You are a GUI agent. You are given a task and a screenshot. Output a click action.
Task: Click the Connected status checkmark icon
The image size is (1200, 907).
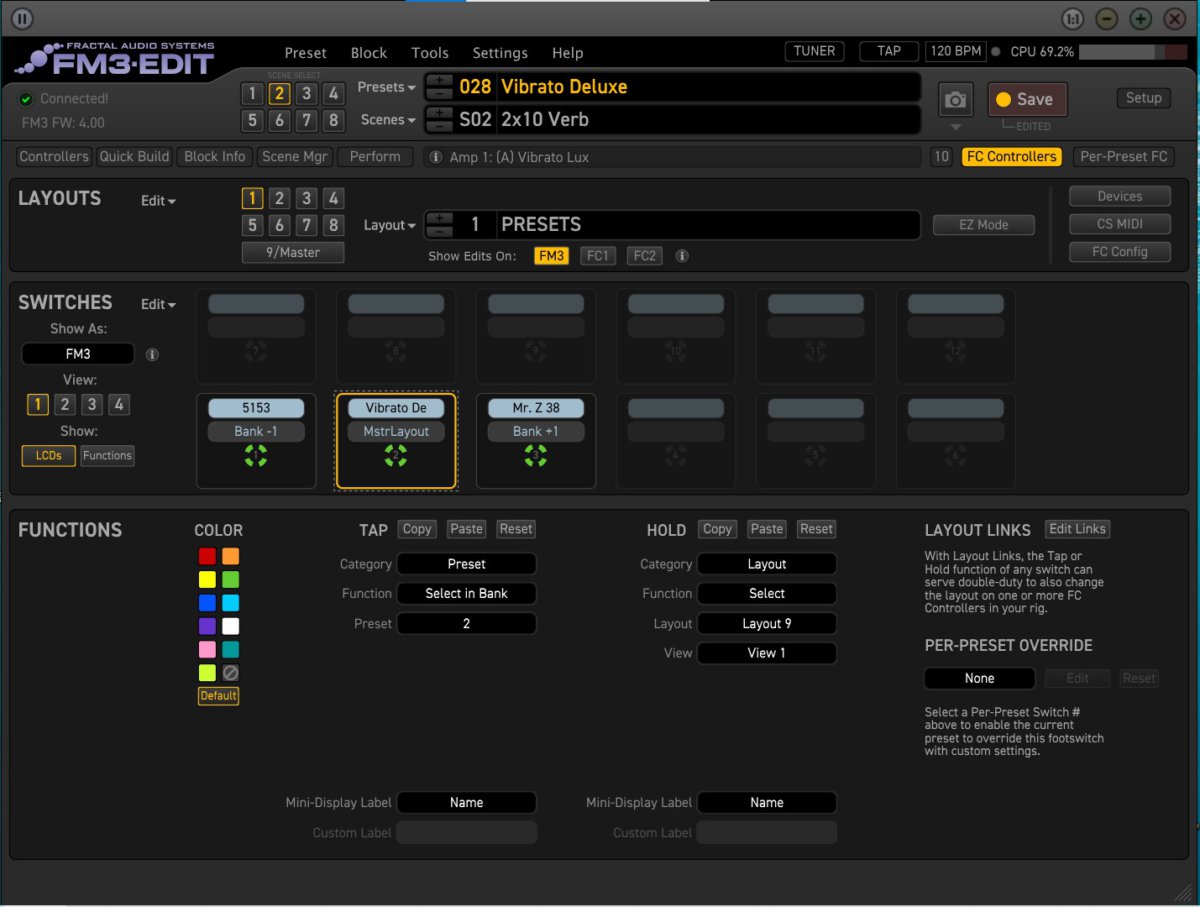click(27, 99)
